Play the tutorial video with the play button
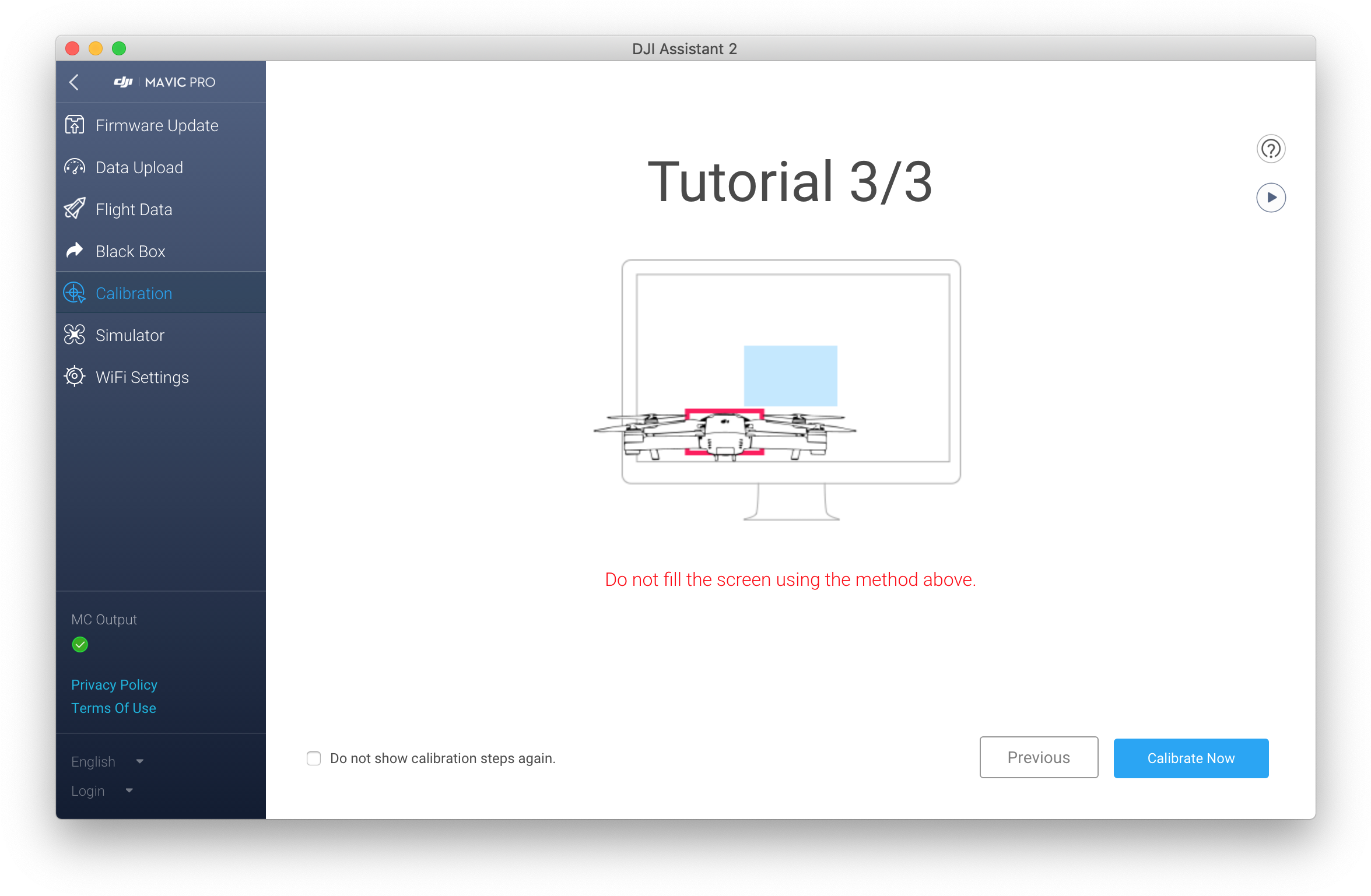The width and height of the screenshot is (1371, 896). tap(1271, 198)
